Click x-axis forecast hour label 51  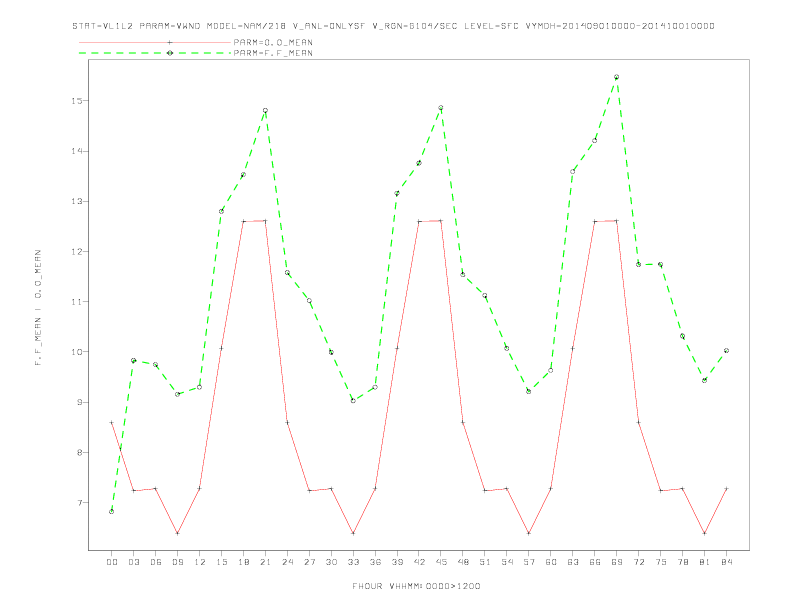485,562
